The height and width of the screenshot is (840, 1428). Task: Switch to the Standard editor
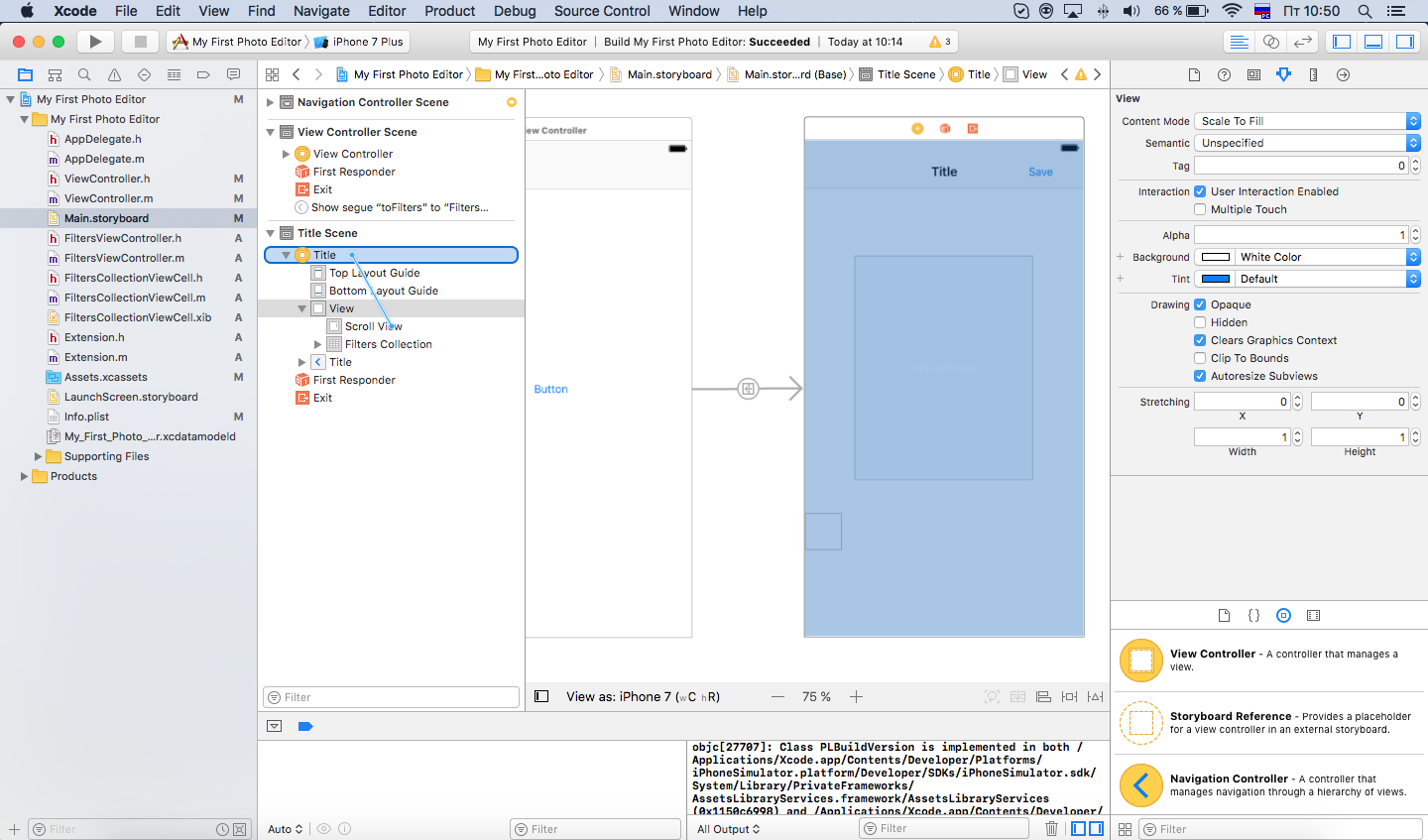click(x=1240, y=42)
